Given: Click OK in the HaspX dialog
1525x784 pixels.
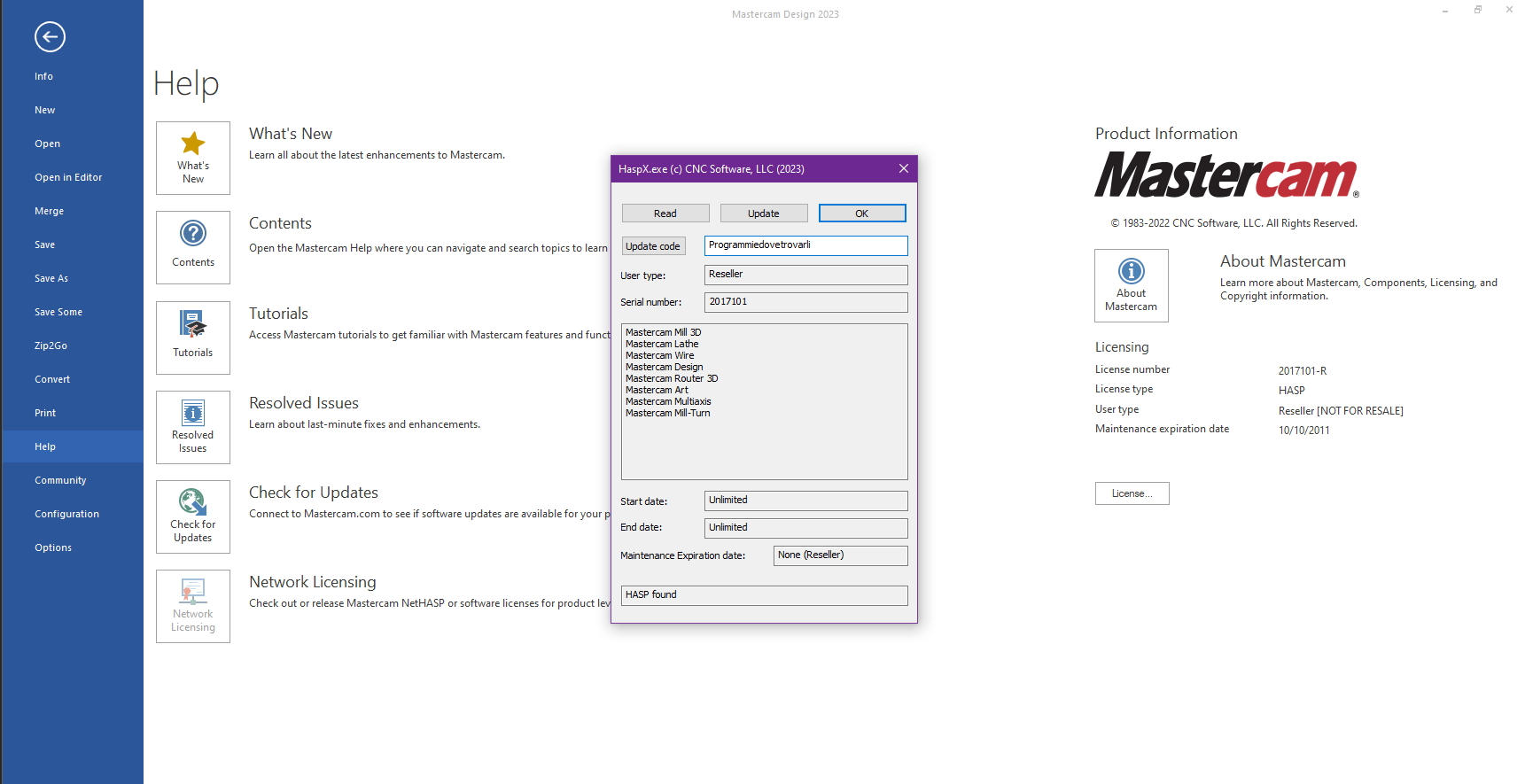Looking at the screenshot, I should pos(862,213).
